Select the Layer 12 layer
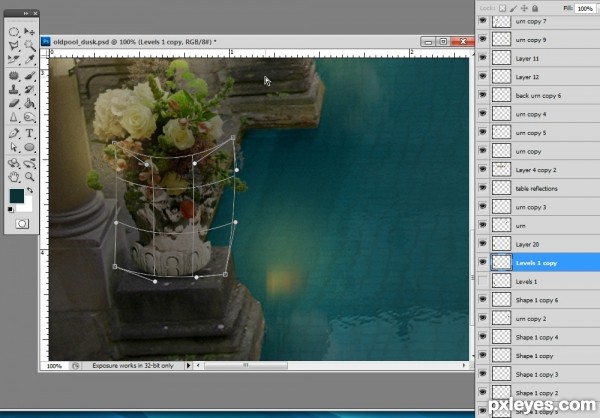600x418 pixels. click(538, 77)
